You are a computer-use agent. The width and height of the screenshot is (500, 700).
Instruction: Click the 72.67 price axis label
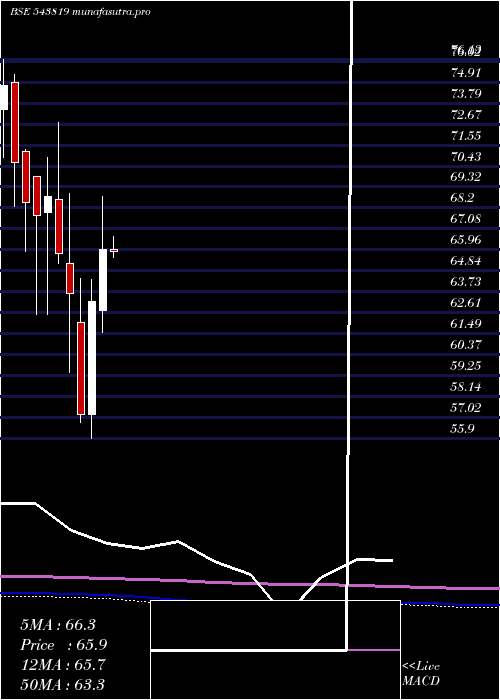[x=466, y=114]
